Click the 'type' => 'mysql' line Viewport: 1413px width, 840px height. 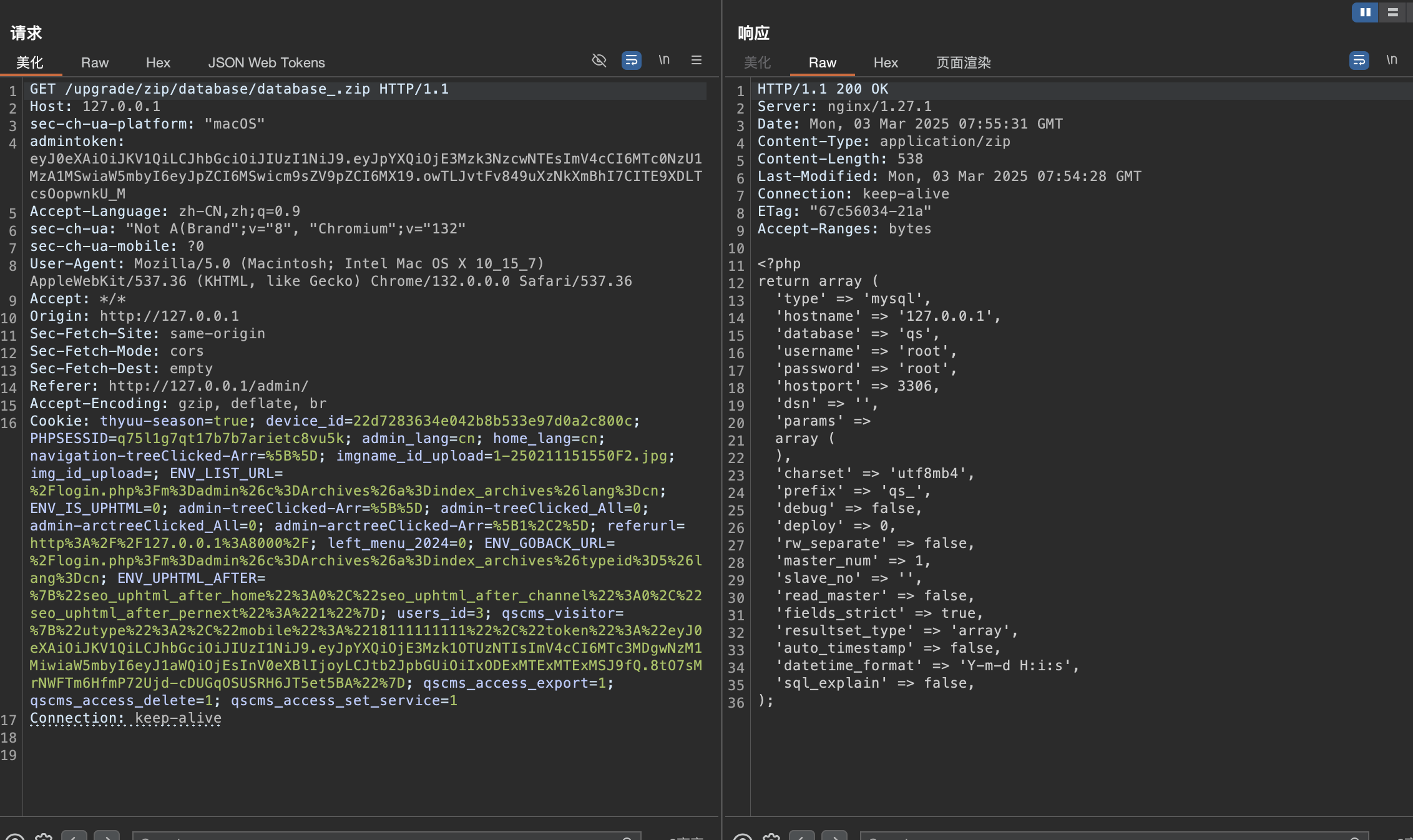point(853,299)
